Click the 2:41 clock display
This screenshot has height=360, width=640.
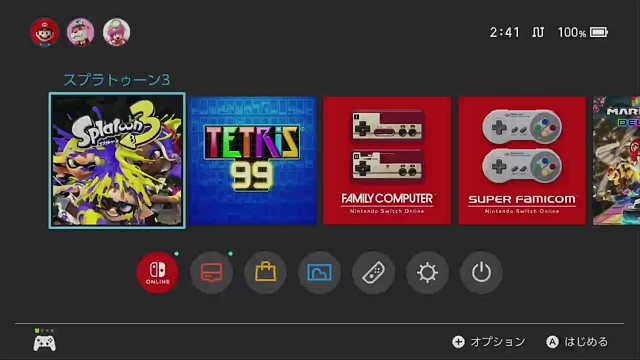coord(504,32)
